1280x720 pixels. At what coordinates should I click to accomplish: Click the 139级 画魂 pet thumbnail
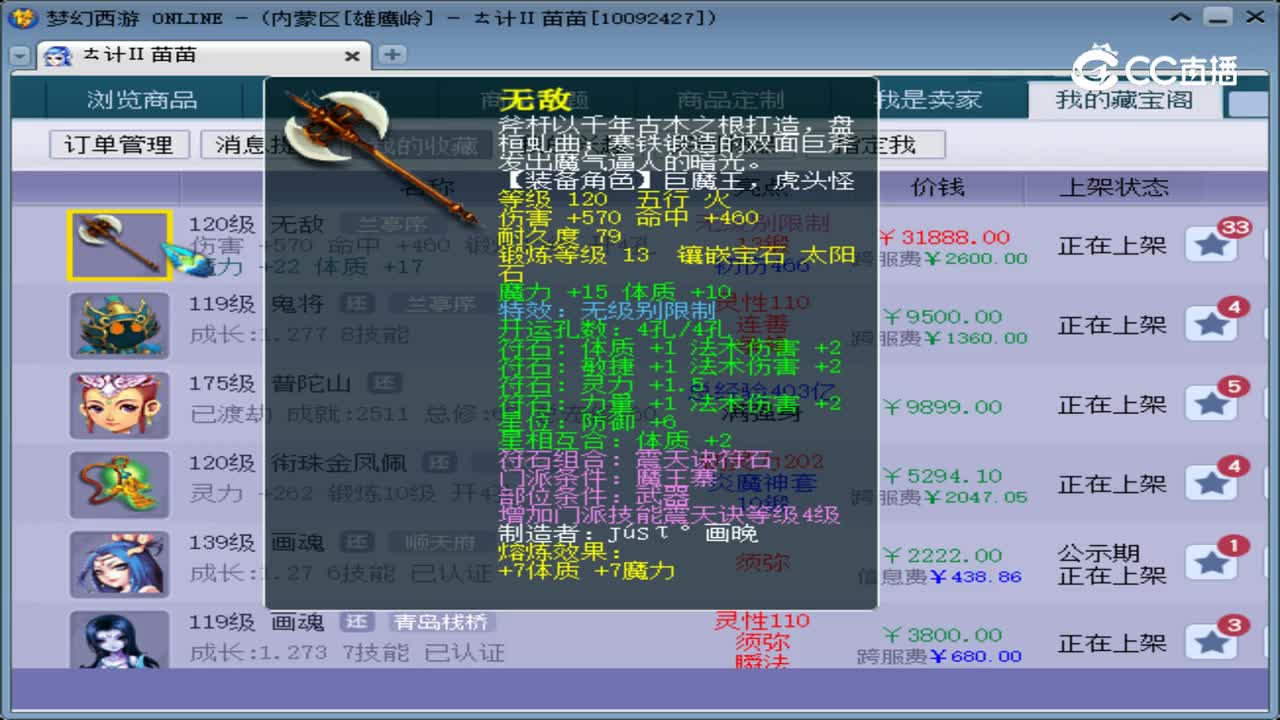coord(119,565)
